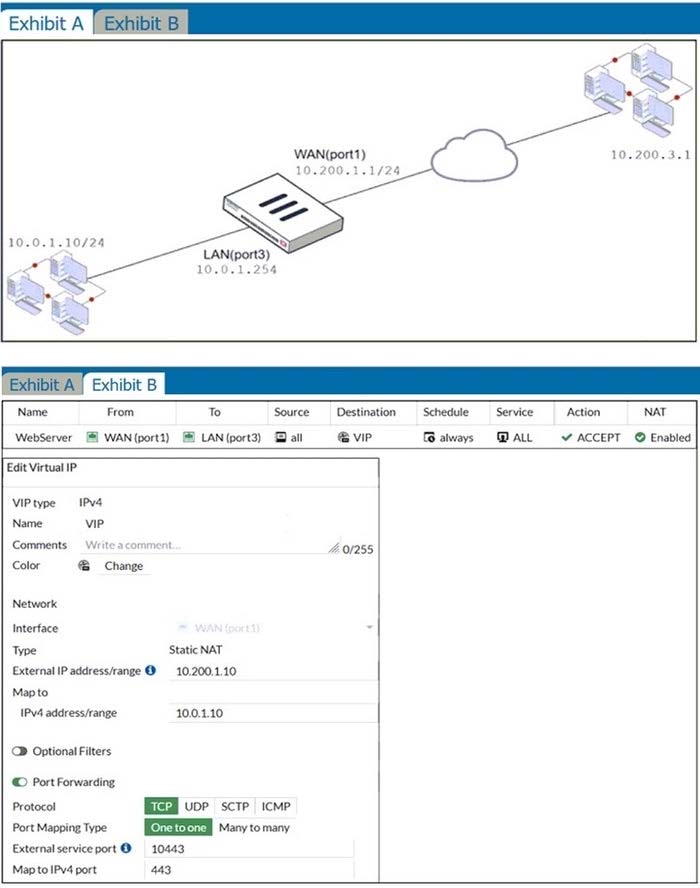The width and height of the screenshot is (700, 888).
Task: Disable the Port Forwarding toggle
Action: point(19,782)
